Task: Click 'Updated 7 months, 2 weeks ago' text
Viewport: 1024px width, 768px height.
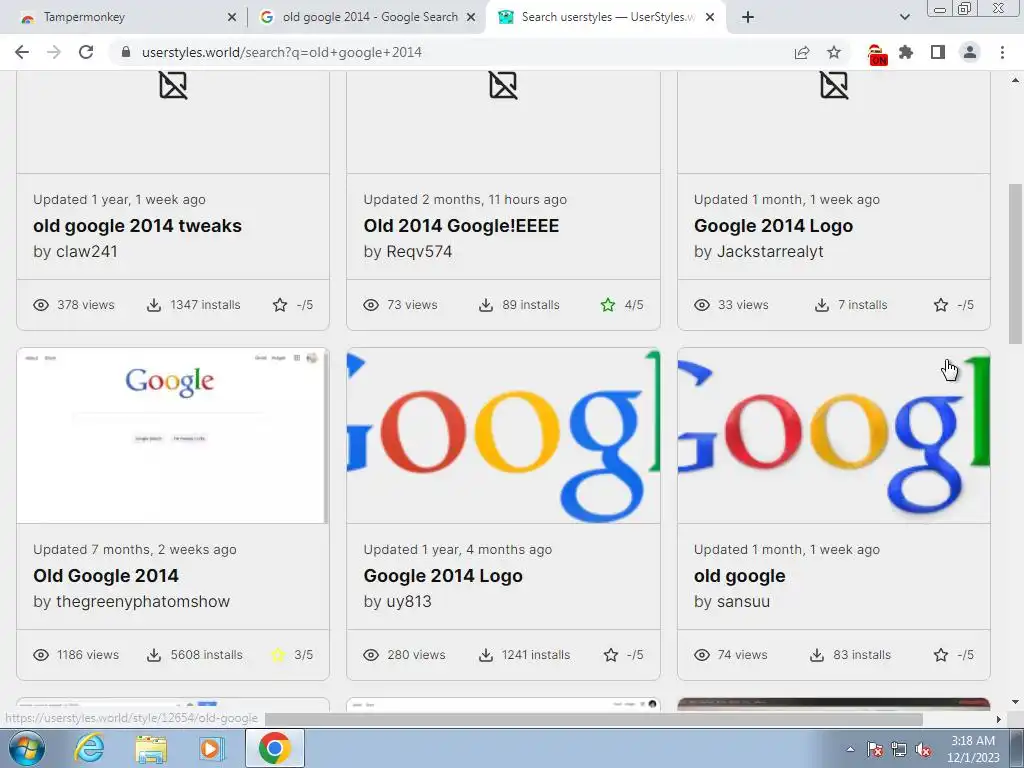Action: tap(135, 550)
